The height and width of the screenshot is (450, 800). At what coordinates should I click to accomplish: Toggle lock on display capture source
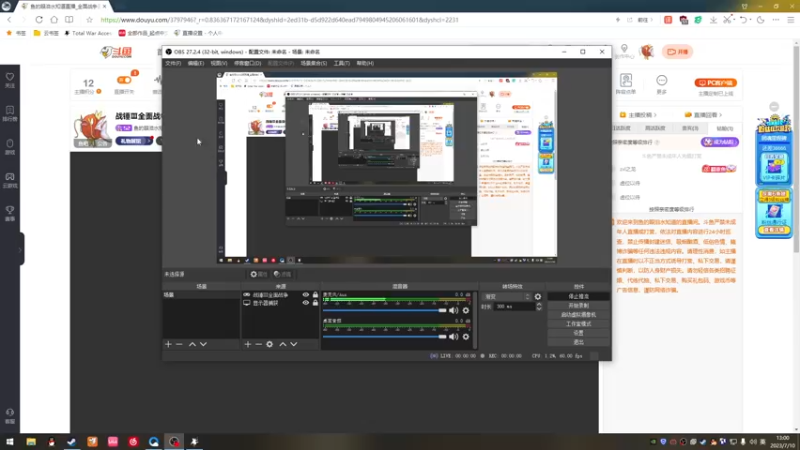[315, 303]
